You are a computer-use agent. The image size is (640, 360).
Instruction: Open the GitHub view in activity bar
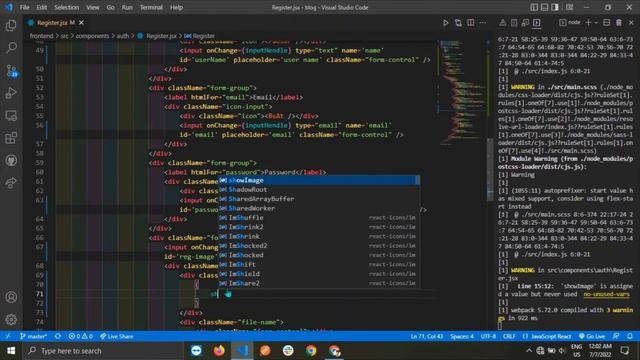11,160
